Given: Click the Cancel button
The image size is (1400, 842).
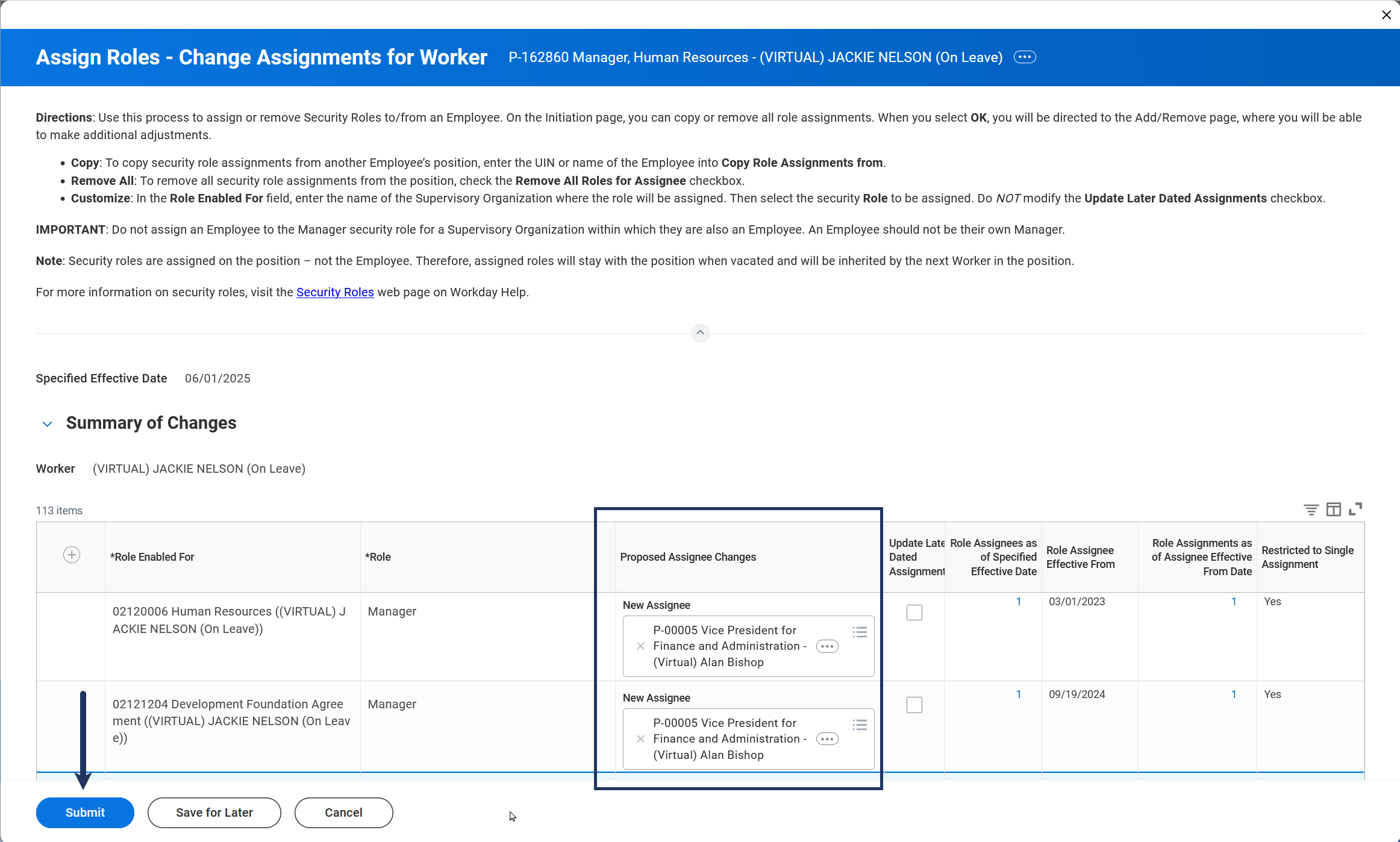Looking at the screenshot, I should tap(343, 812).
